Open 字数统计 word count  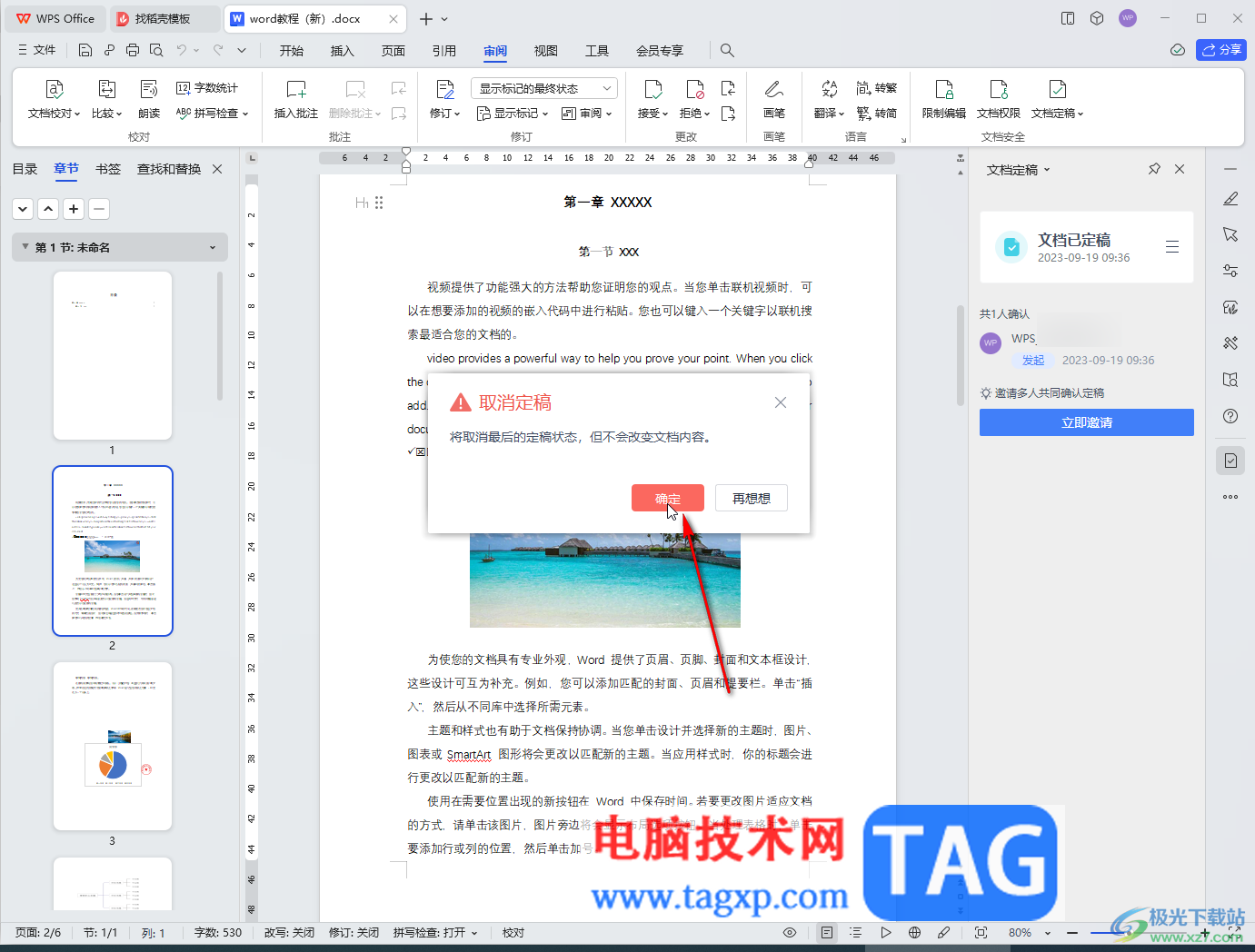(207, 88)
